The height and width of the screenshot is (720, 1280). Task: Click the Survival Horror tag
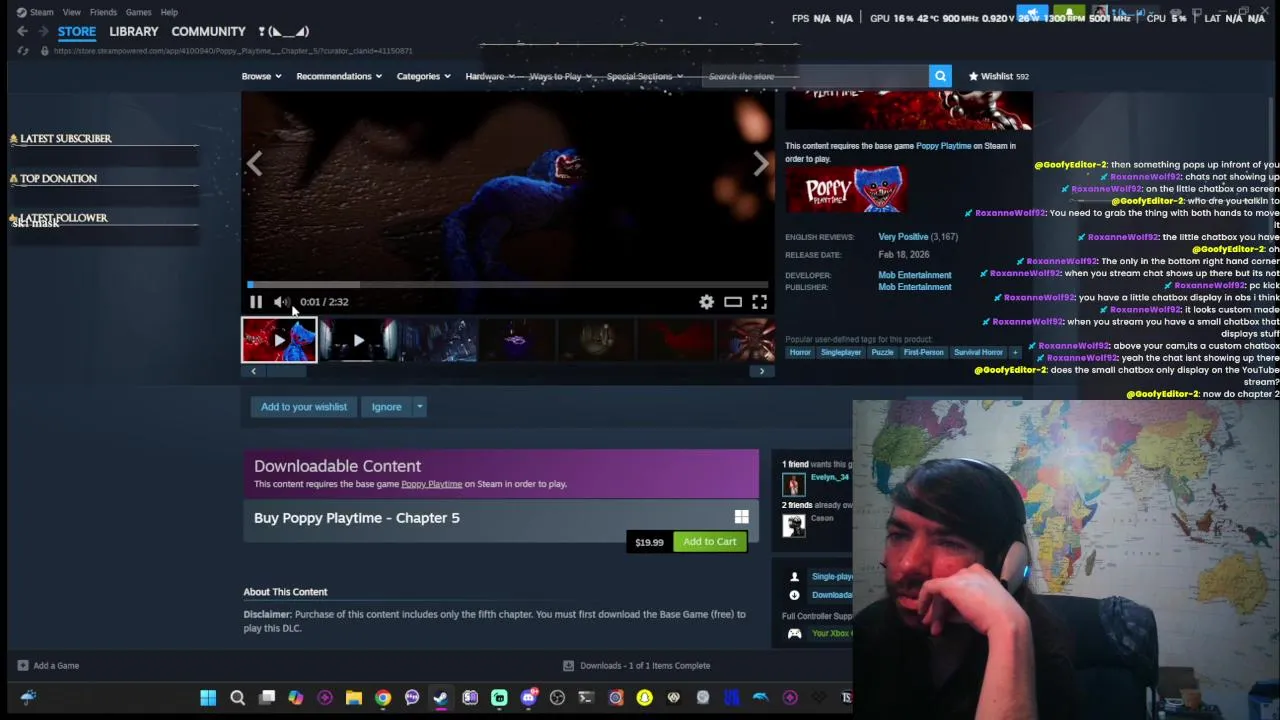click(978, 352)
